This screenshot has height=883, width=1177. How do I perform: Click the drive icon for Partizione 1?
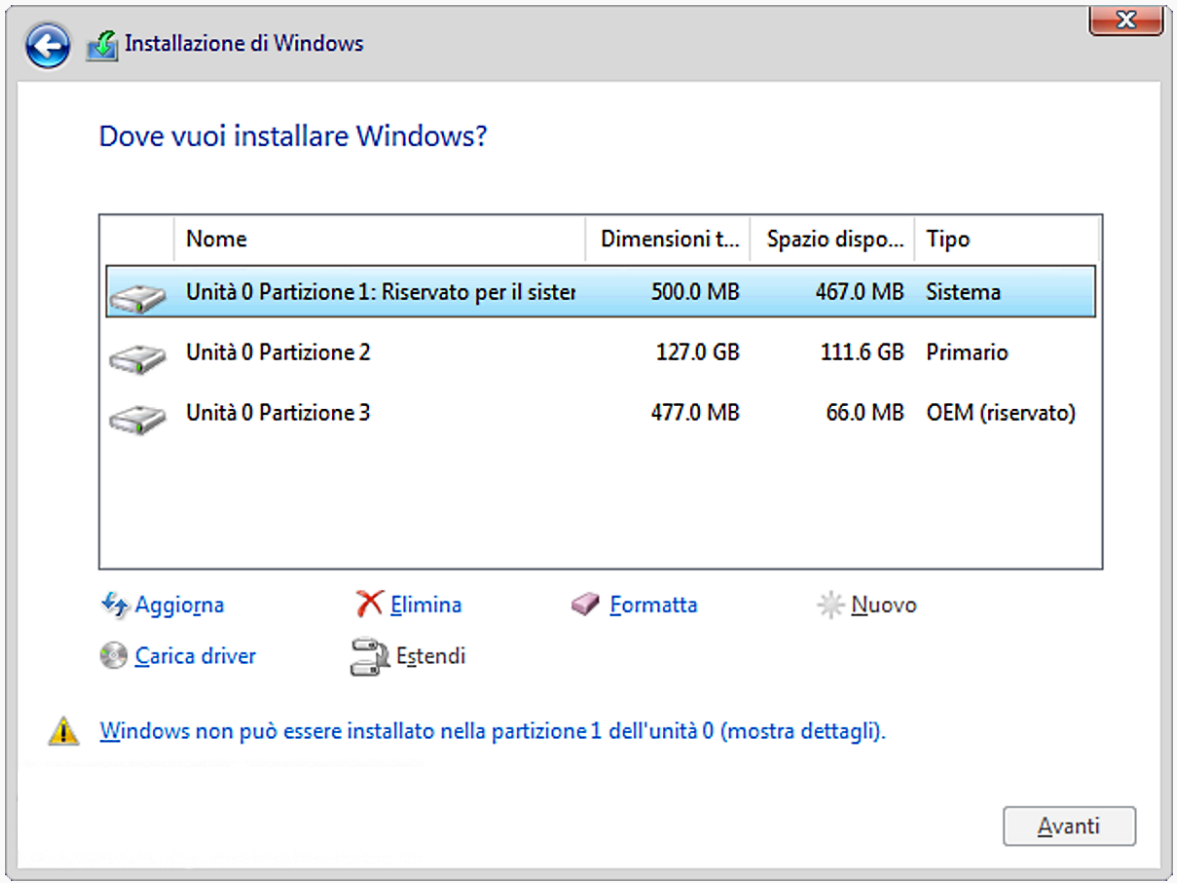tap(137, 297)
